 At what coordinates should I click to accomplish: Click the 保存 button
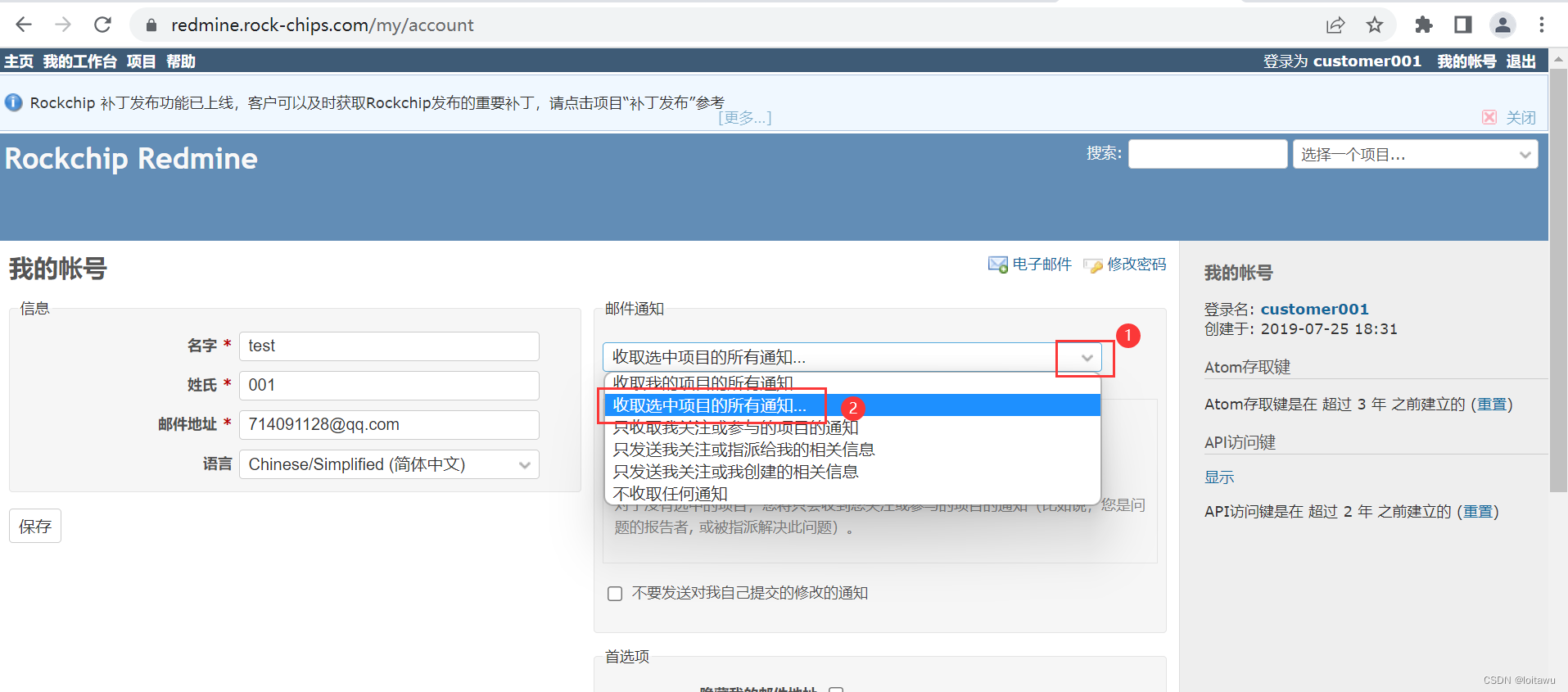(x=35, y=526)
